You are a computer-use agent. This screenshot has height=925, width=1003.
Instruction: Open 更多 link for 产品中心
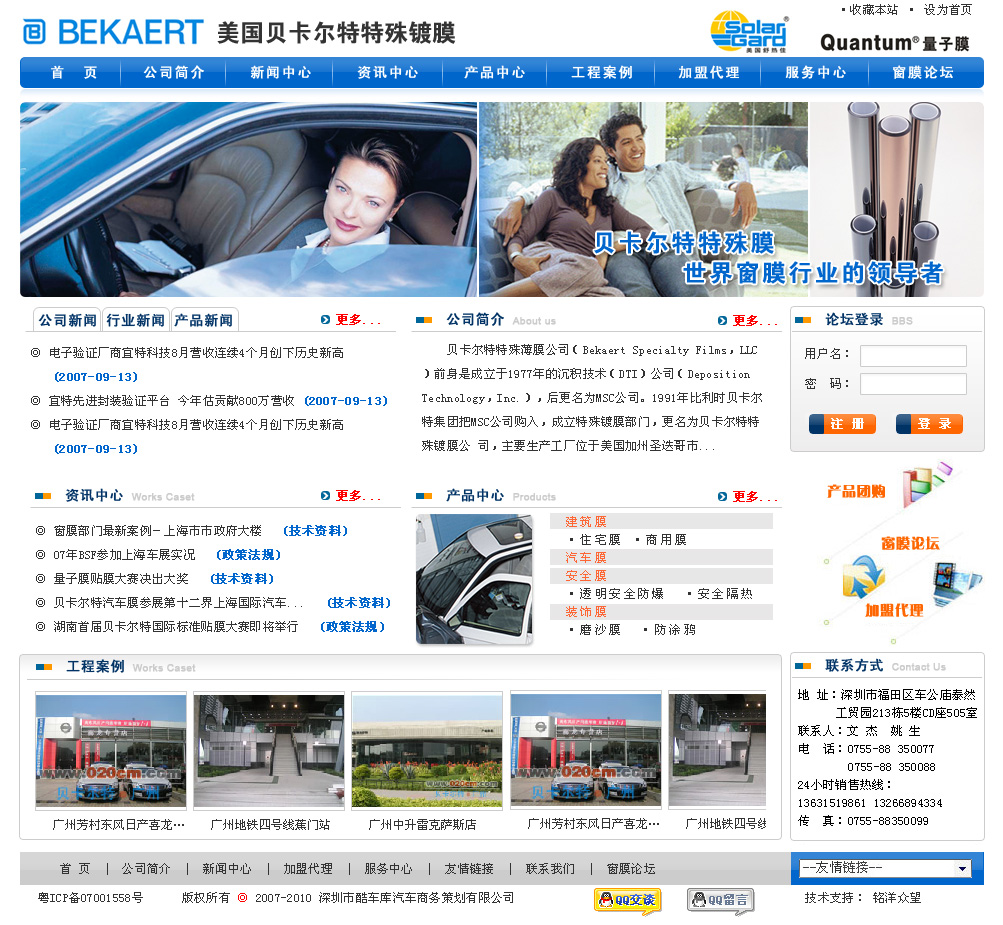tap(755, 496)
